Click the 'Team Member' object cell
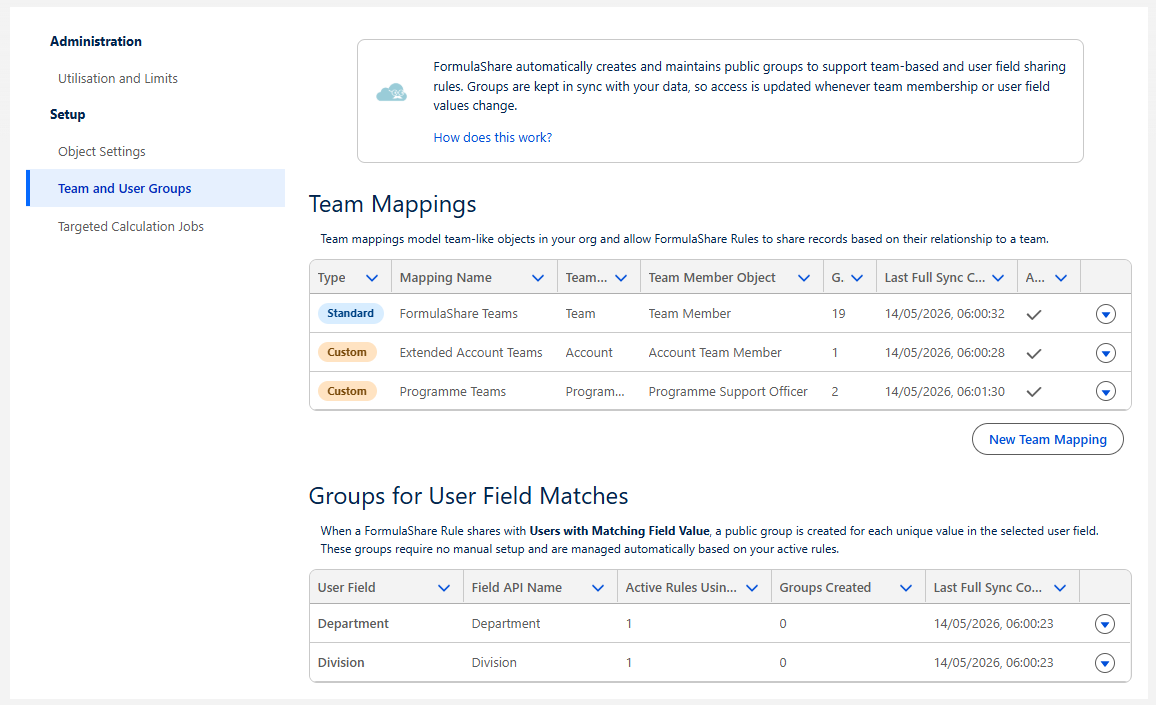The width and height of the screenshot is (1156, 705). point(689,313)
